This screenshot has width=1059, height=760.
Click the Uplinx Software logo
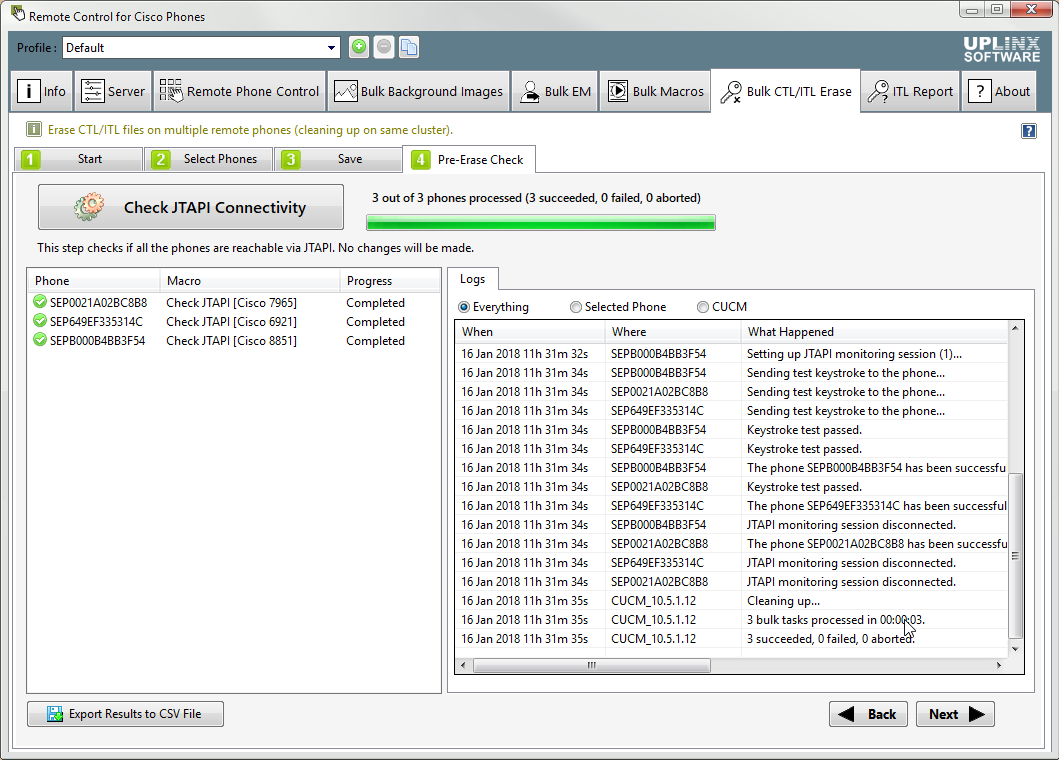coord(1002,49)
